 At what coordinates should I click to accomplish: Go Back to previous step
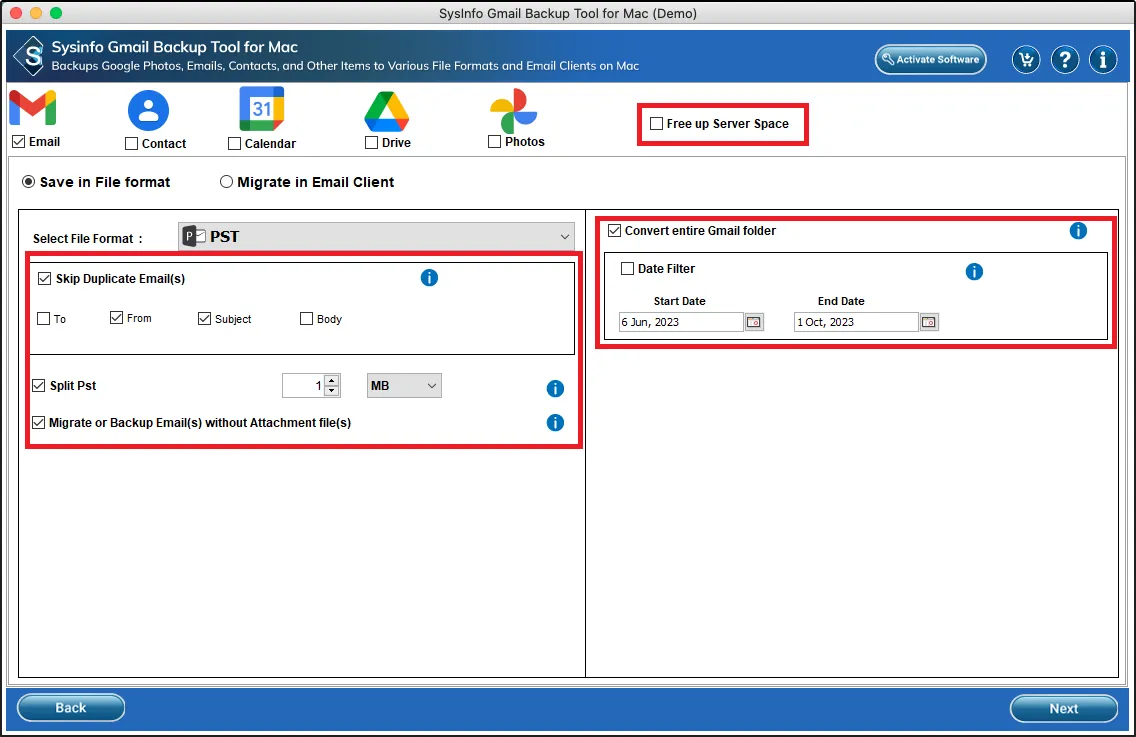71,708
